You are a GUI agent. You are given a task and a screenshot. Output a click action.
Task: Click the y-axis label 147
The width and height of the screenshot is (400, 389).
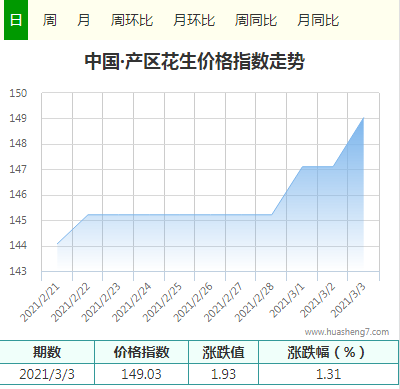click(x=18, y=169)
